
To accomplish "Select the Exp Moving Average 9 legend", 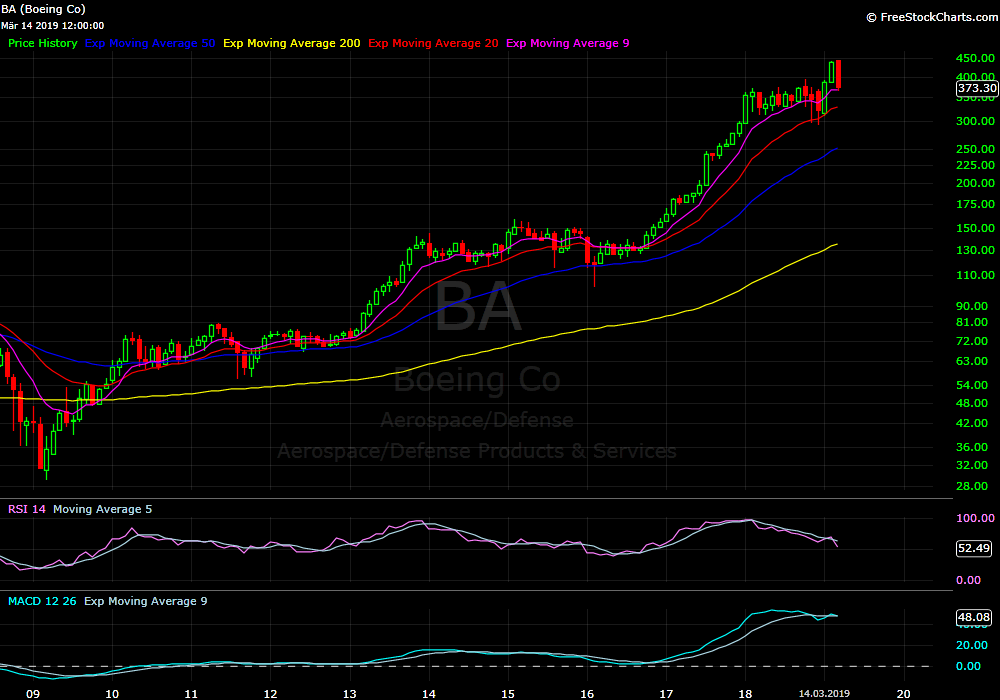I will [568, 43].
